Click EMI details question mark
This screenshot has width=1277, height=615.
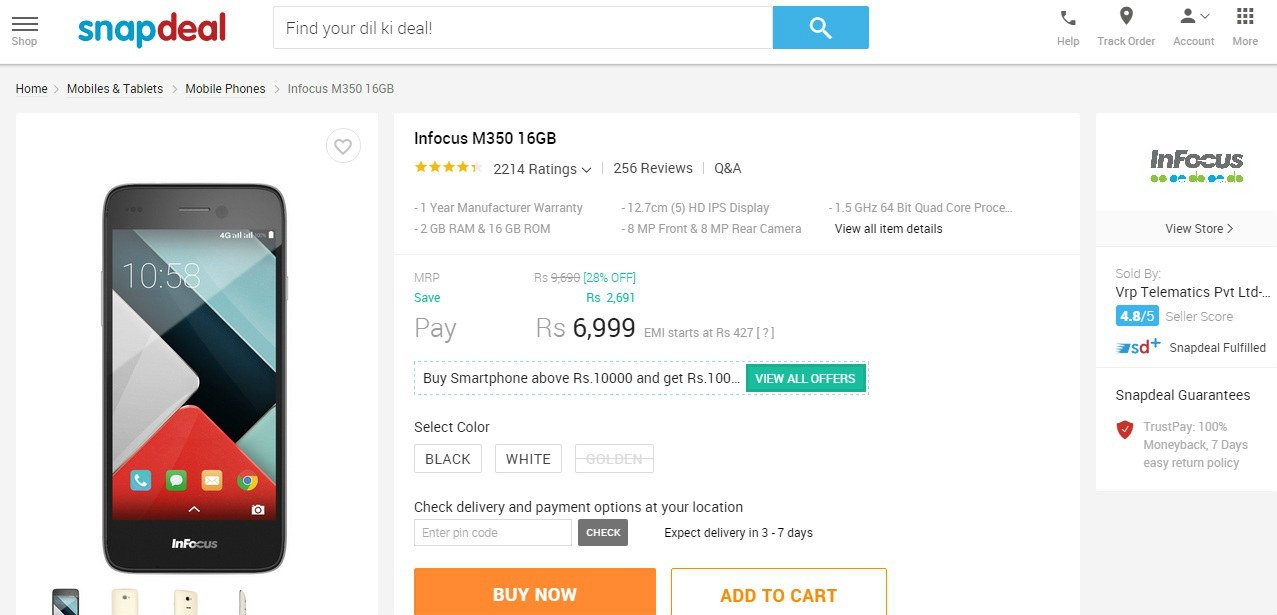[x=765, y=333]
